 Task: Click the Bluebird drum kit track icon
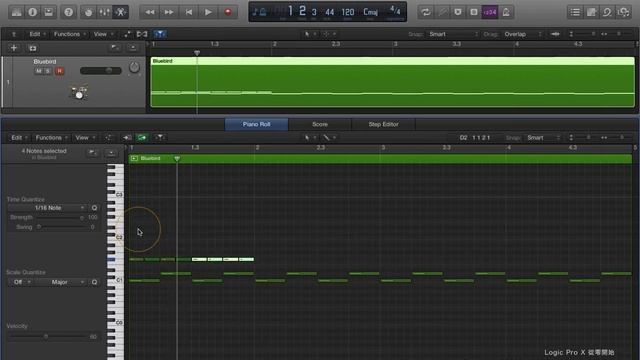[78, 92]
